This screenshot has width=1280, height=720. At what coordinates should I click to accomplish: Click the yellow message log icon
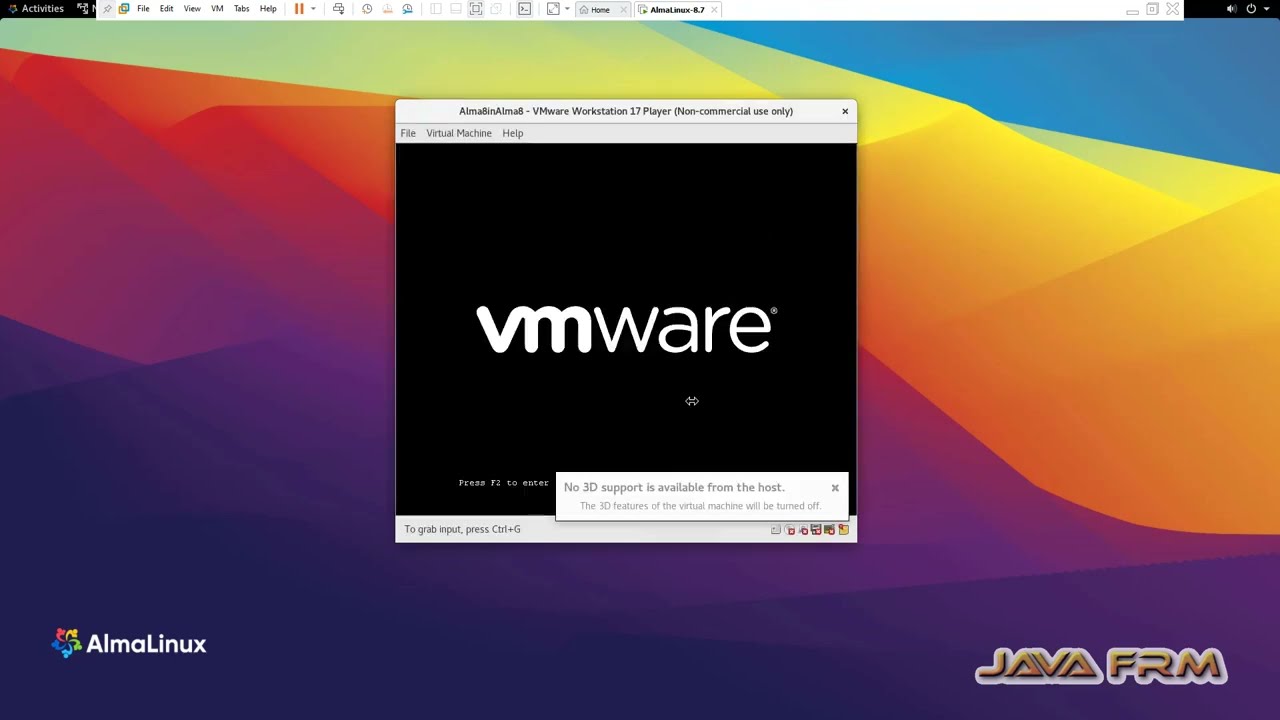843,530
